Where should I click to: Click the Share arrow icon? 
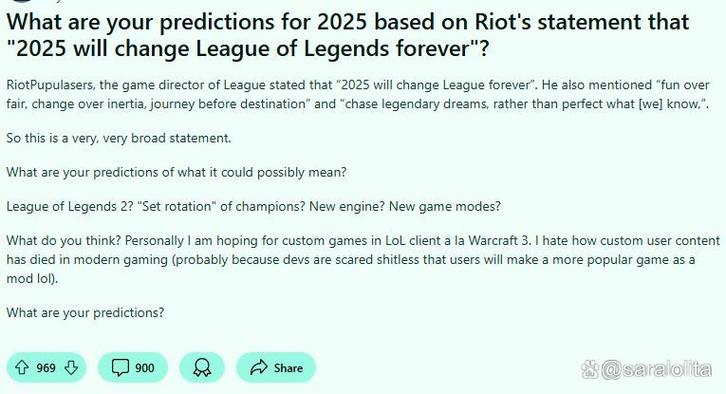(259, 368)
